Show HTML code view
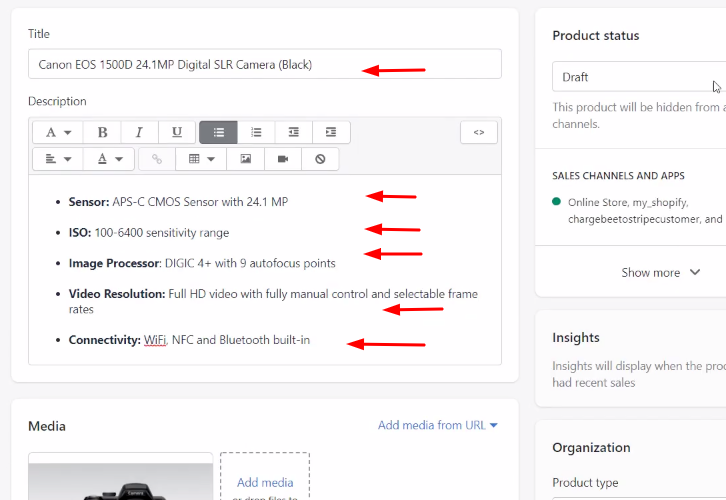Image resolution: width=726 pixels, height=500 pixels. [x=479, y=132]
